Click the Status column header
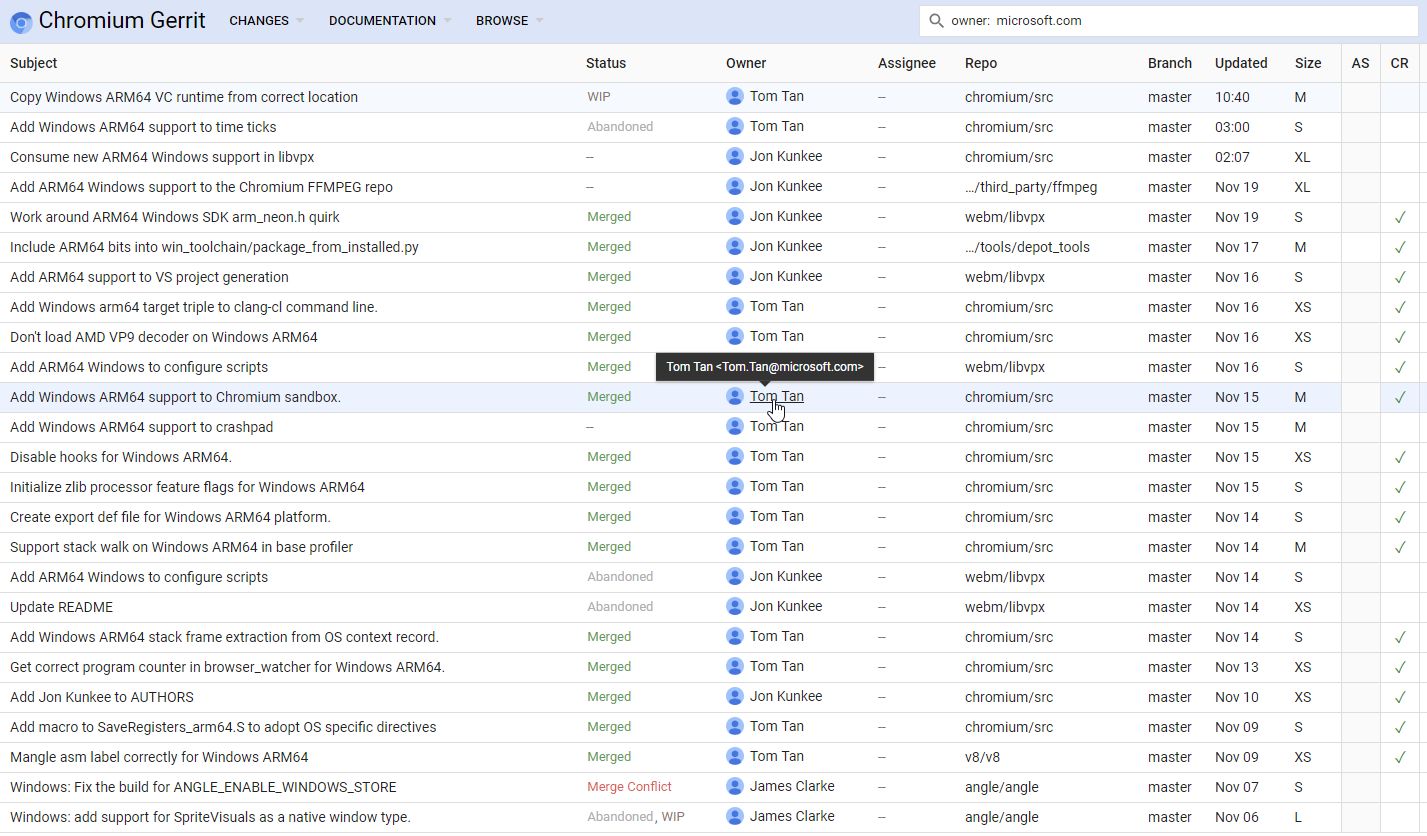This screenshot has height=836, width=1427. (x=606, y=63)
